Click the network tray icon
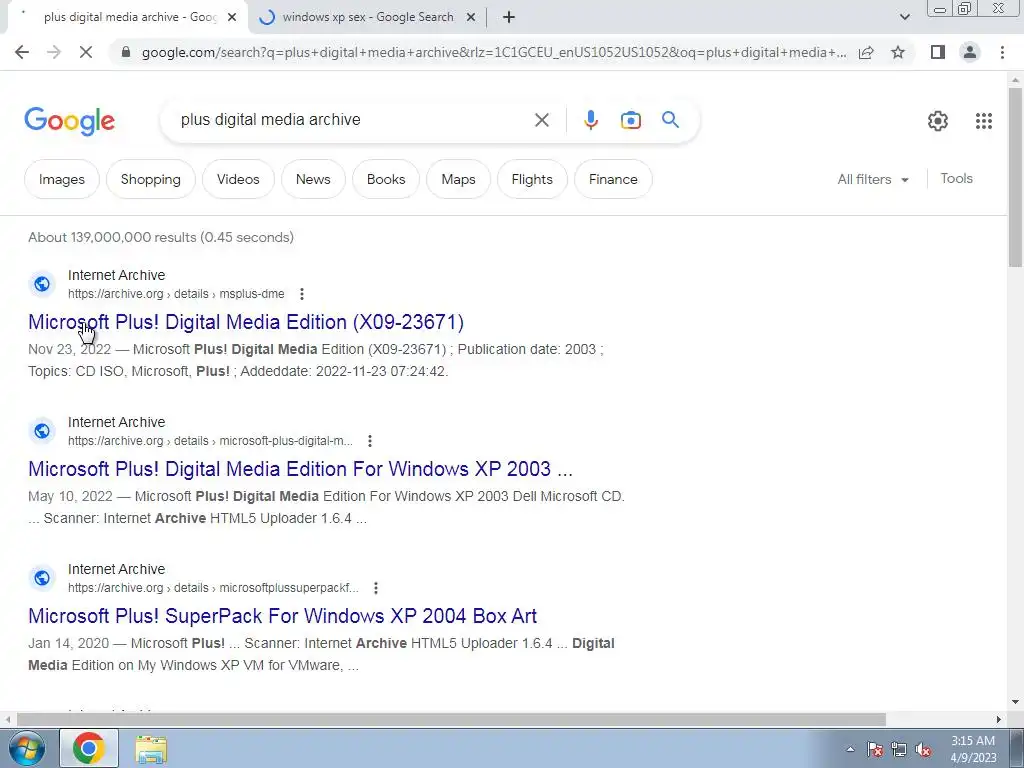 (x=899, y=749)
